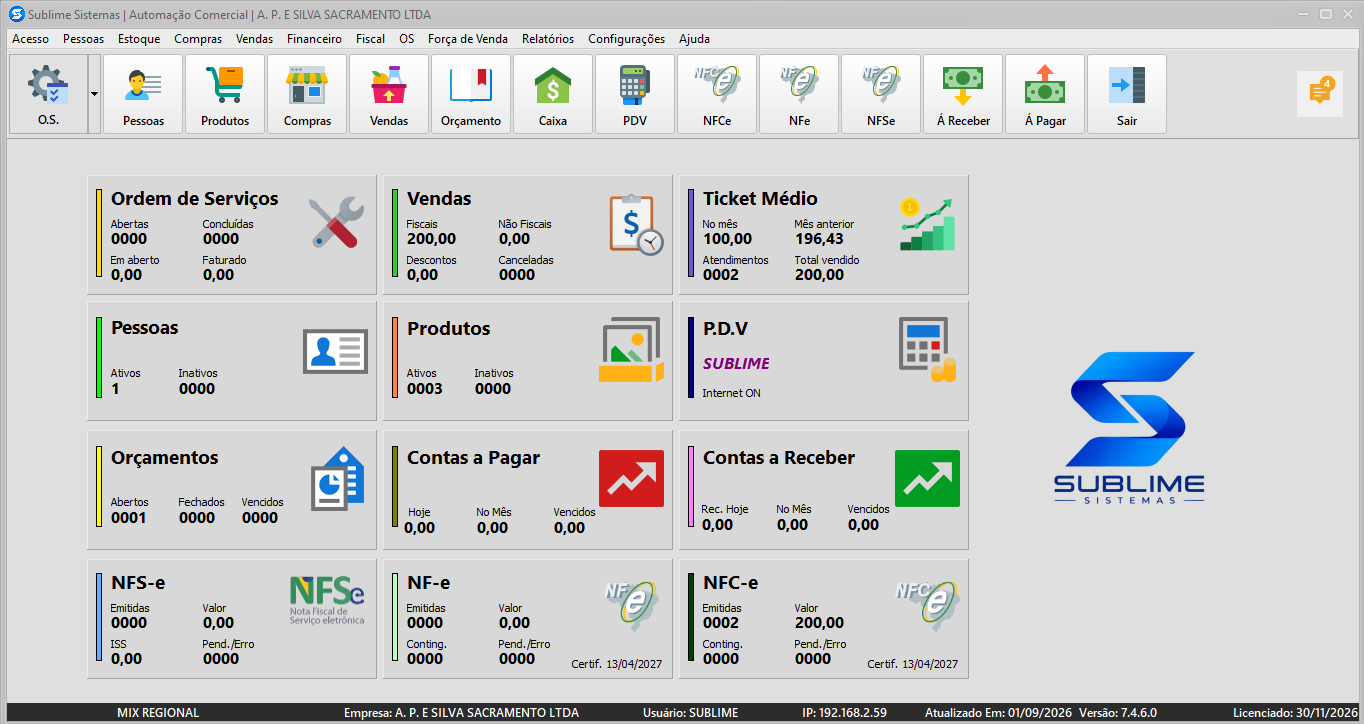Open the NFSe toolbar icon
The height and width of the screenshot is (724, 1364).
[881, 94]
